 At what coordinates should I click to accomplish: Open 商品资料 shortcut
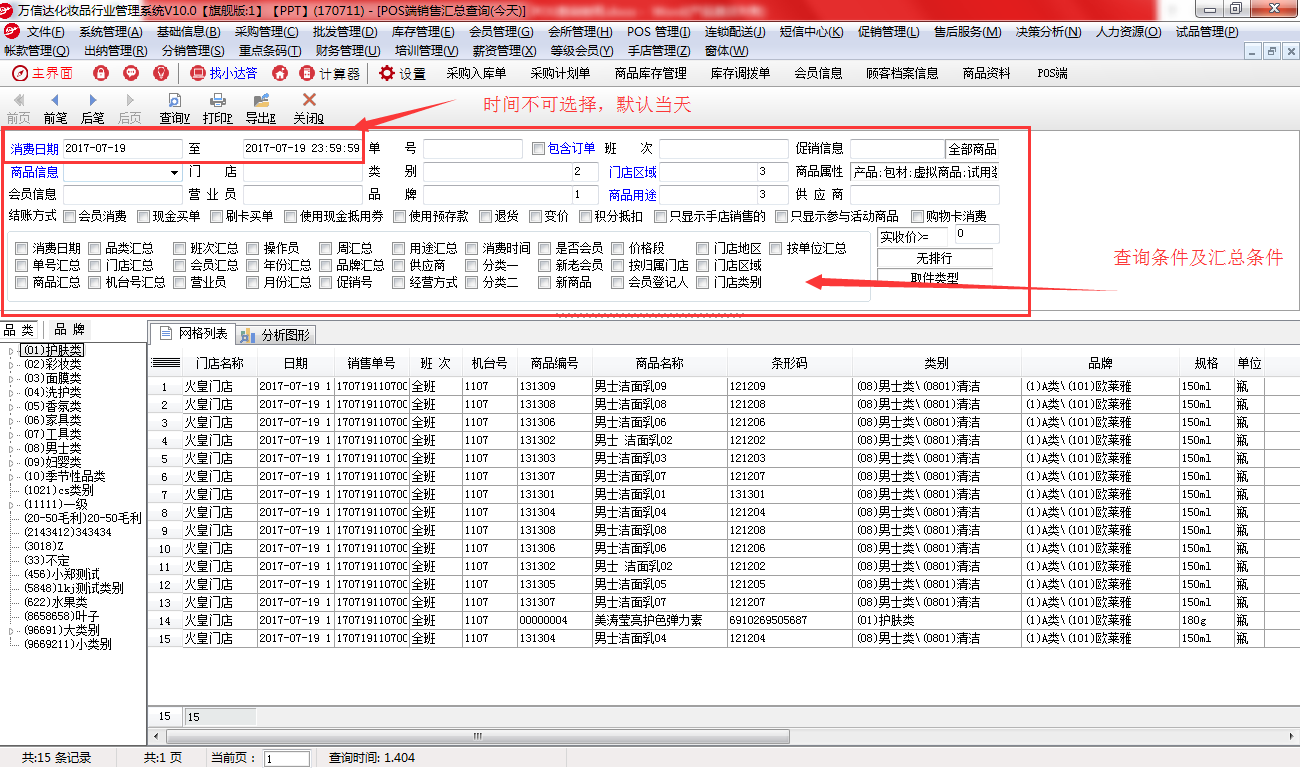tap(987, 73)
